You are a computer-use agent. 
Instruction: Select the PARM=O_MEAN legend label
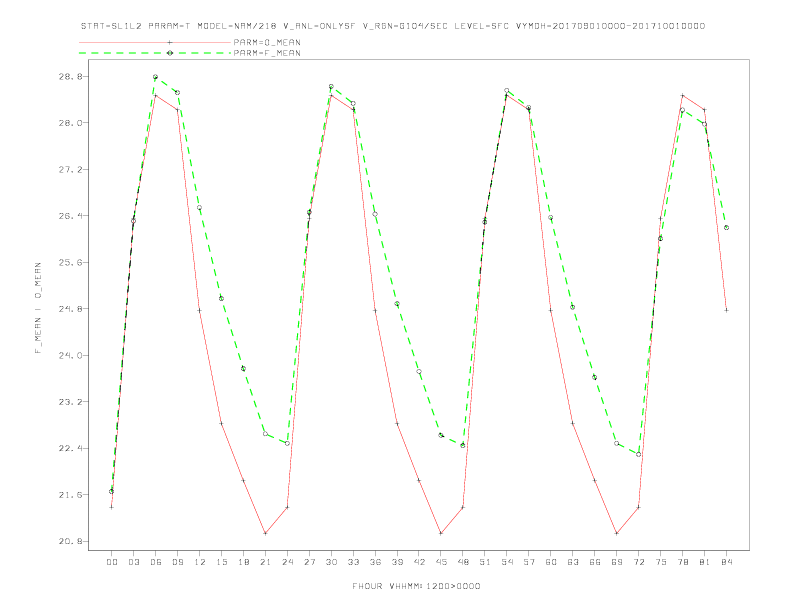(267, 42)
